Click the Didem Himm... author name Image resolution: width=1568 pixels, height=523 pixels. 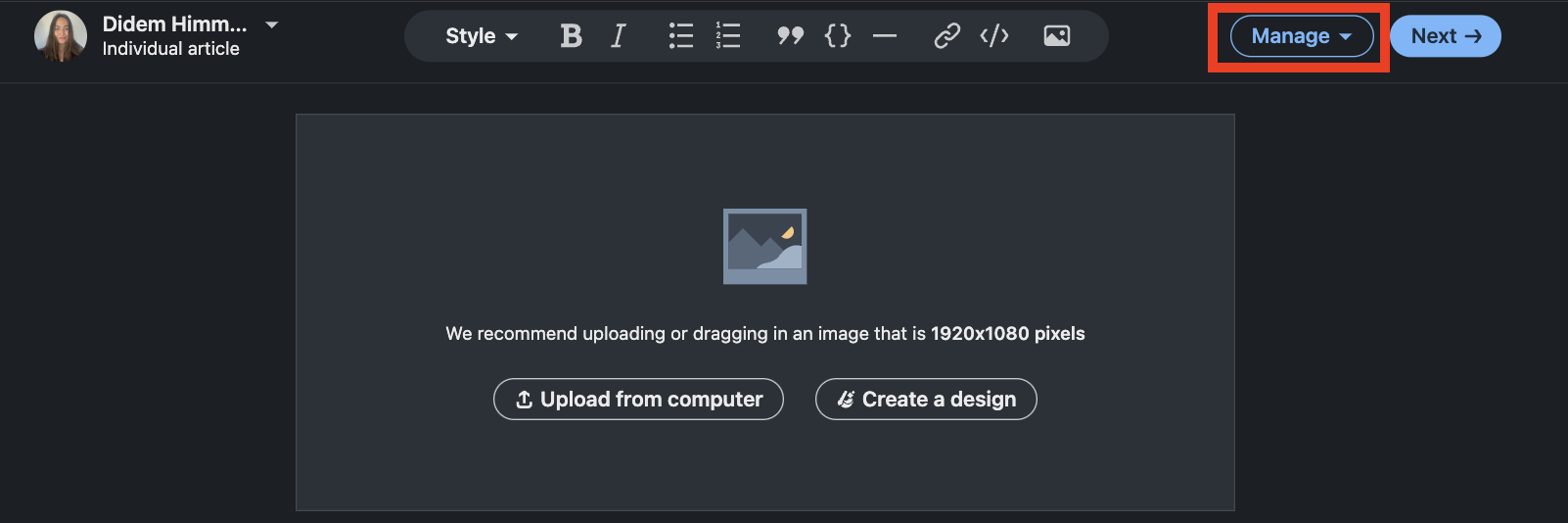tap(175, 24)
